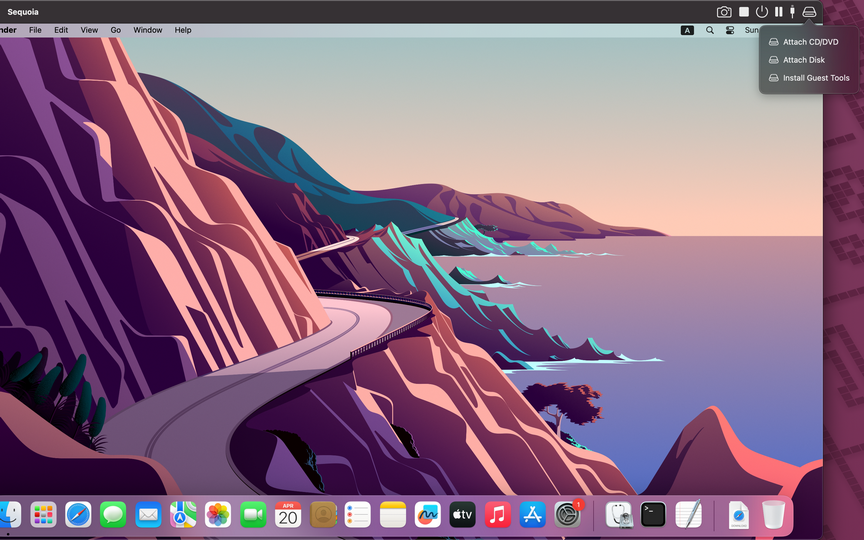The image size is (864, 540).
Task: Open Freeform from the Dock
Action: point(428,515)
